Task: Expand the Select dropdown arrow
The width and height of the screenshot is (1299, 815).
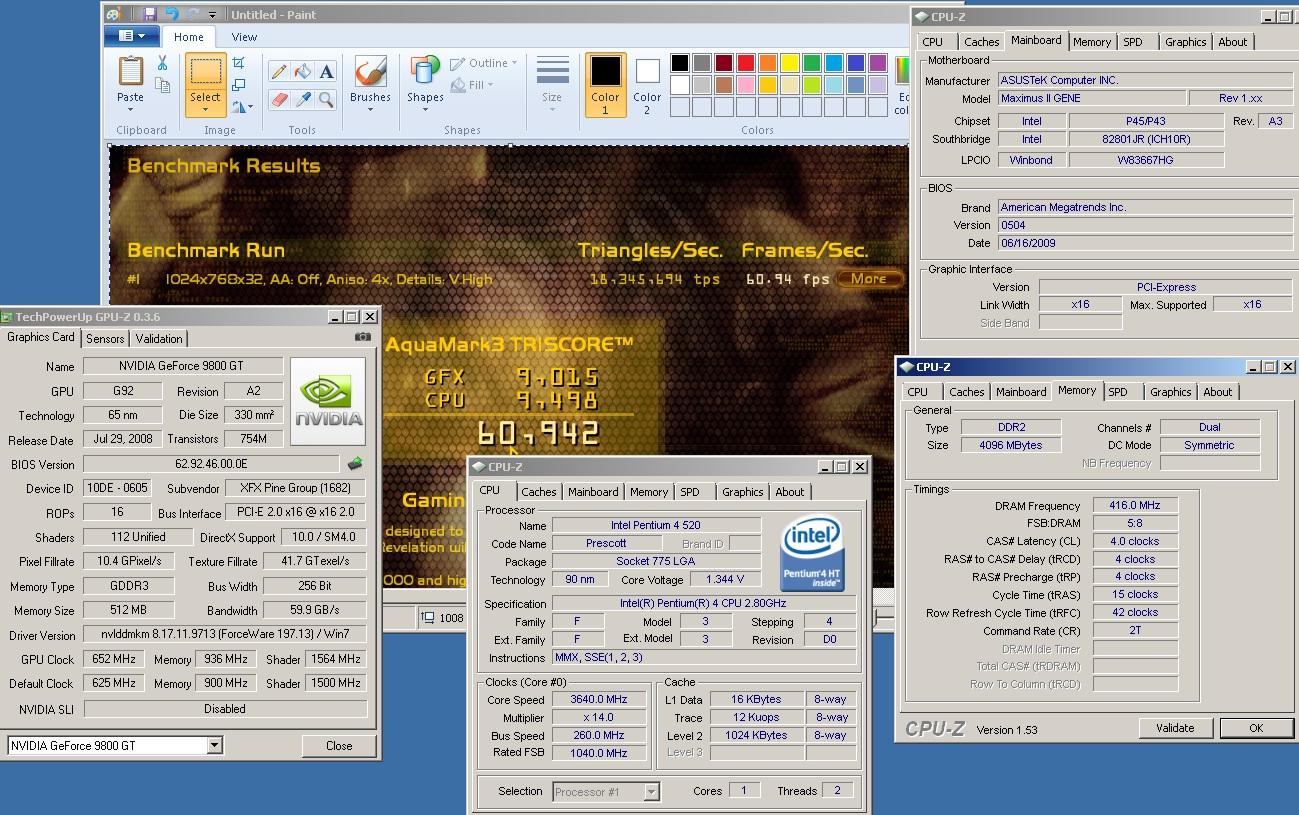Action: click(x=205, y=110)
